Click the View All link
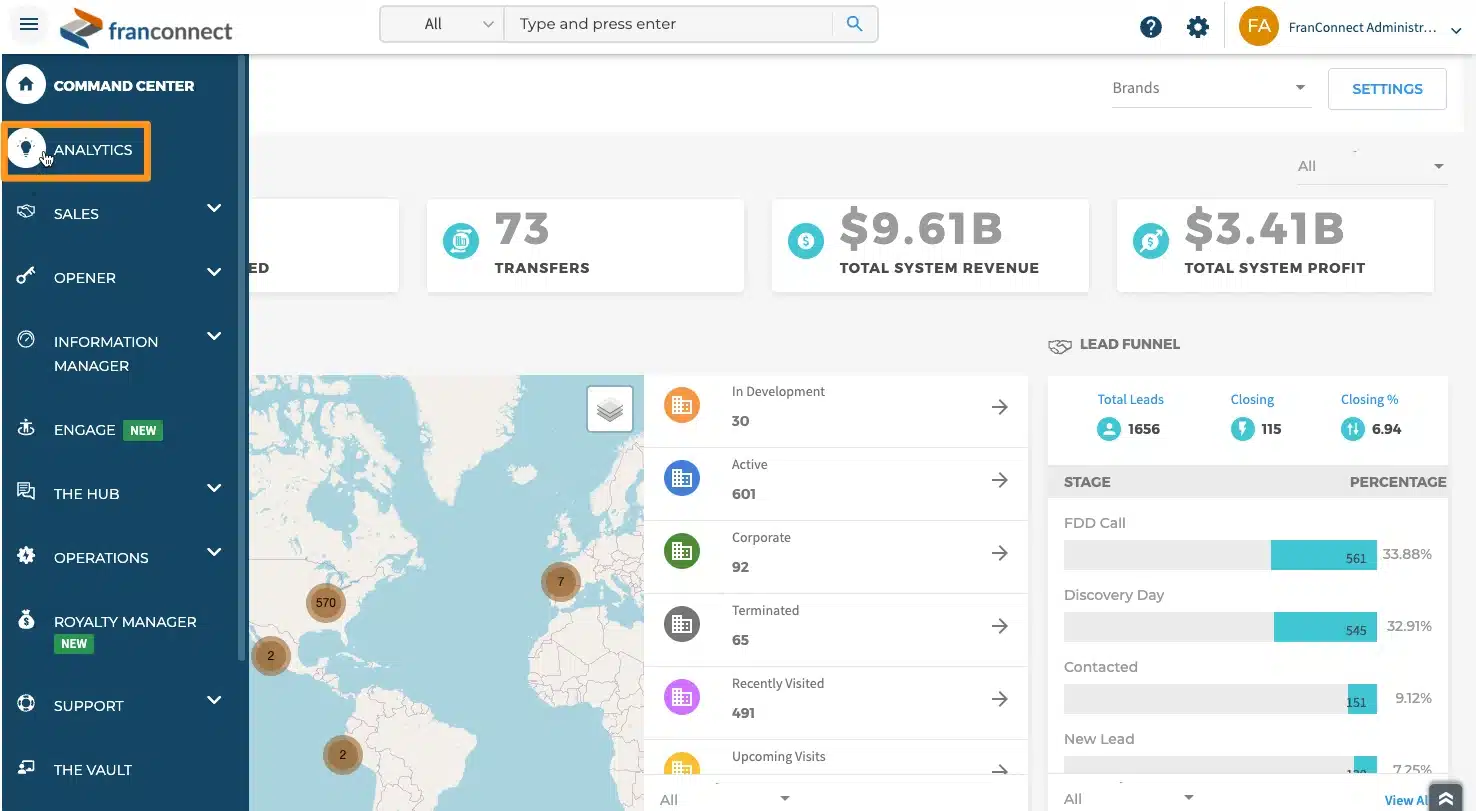This screenshot has width=1476, height=811. click(1406, 800)
